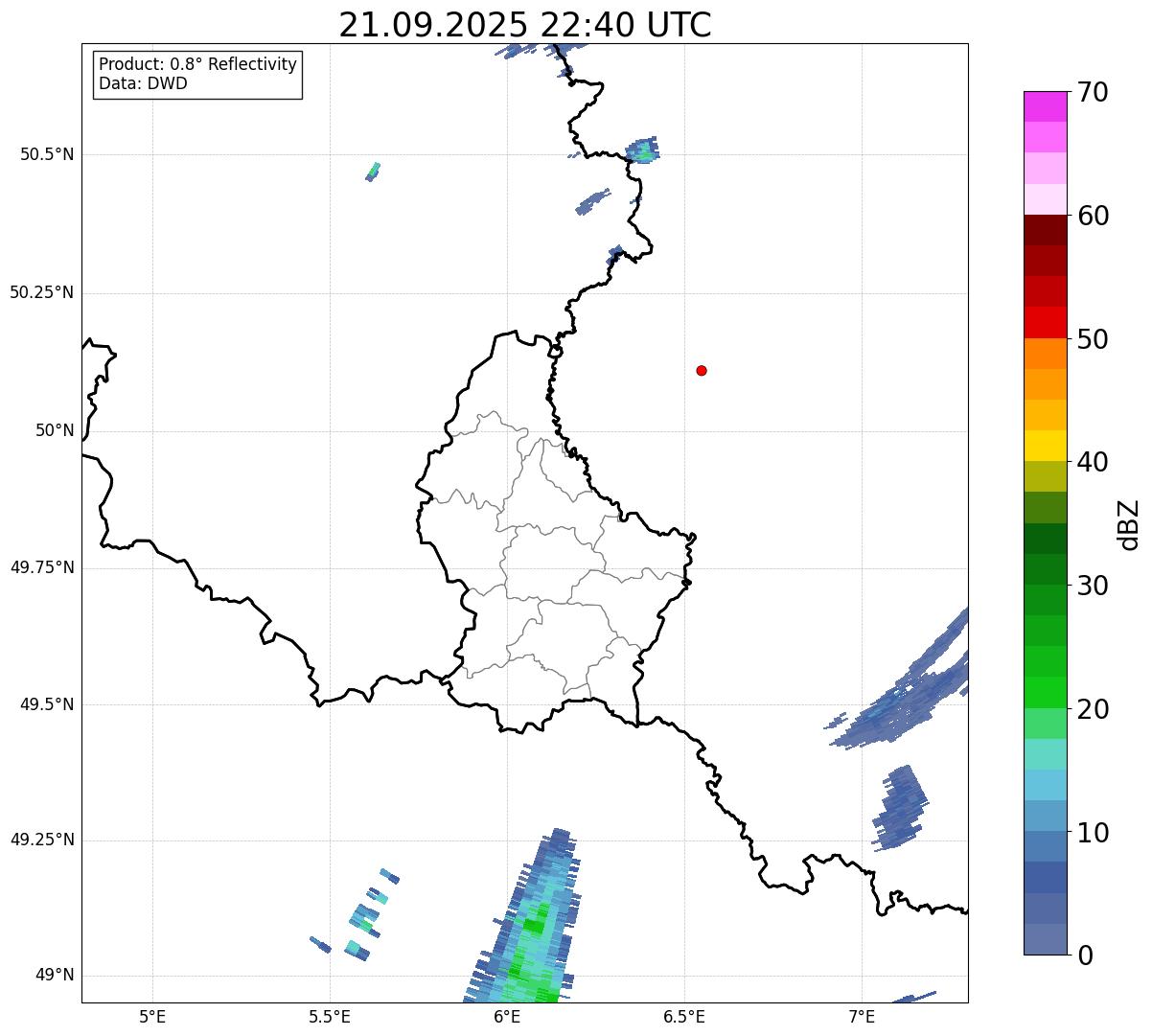Click the 49°N latitude label
Screen dimensions: 1152x1036
pyautogui.click(x=55, y=976)
